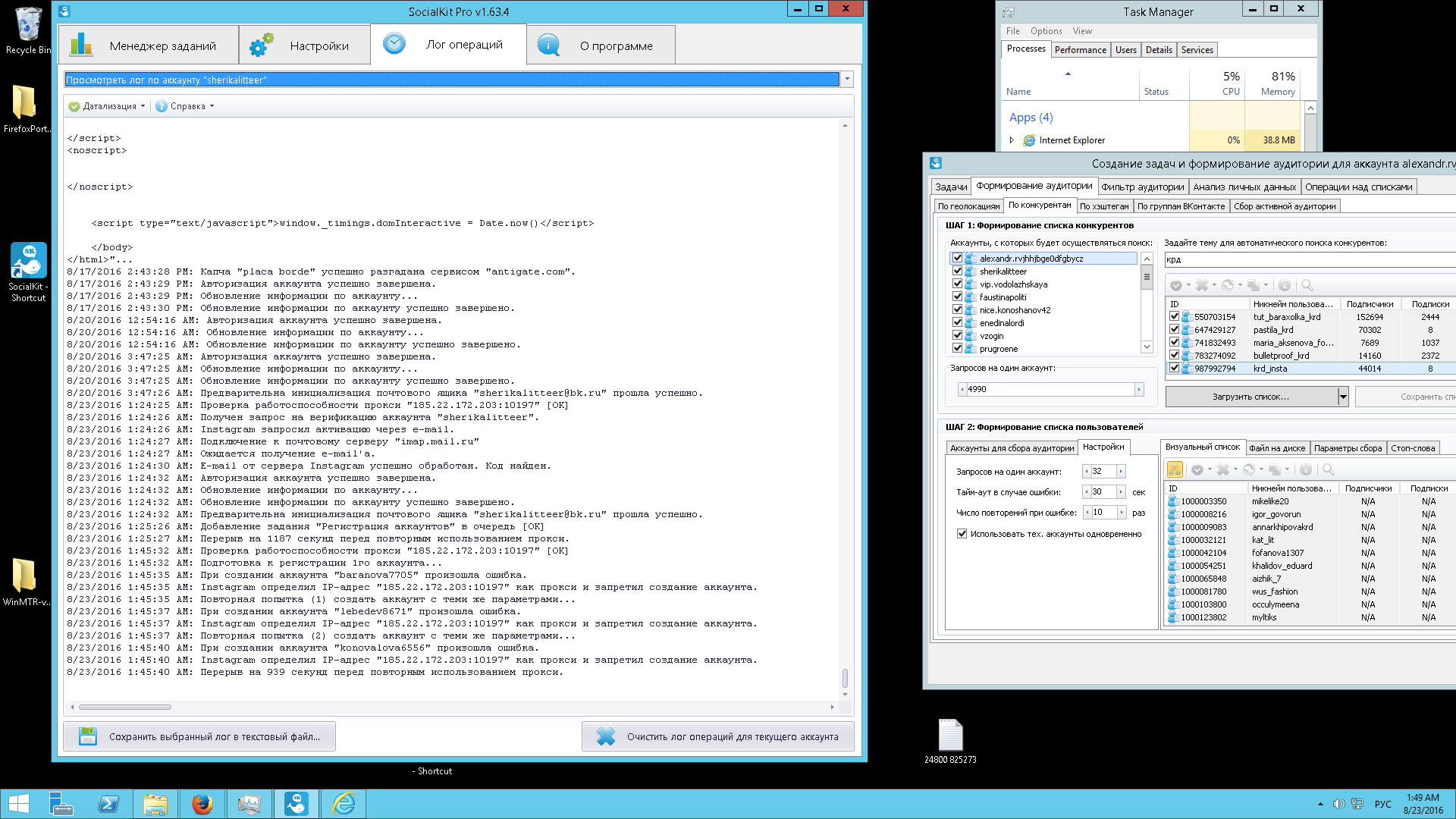1456x819 pixels.
Task: Open the Файл на диске tab
Action: (1277, 448)
